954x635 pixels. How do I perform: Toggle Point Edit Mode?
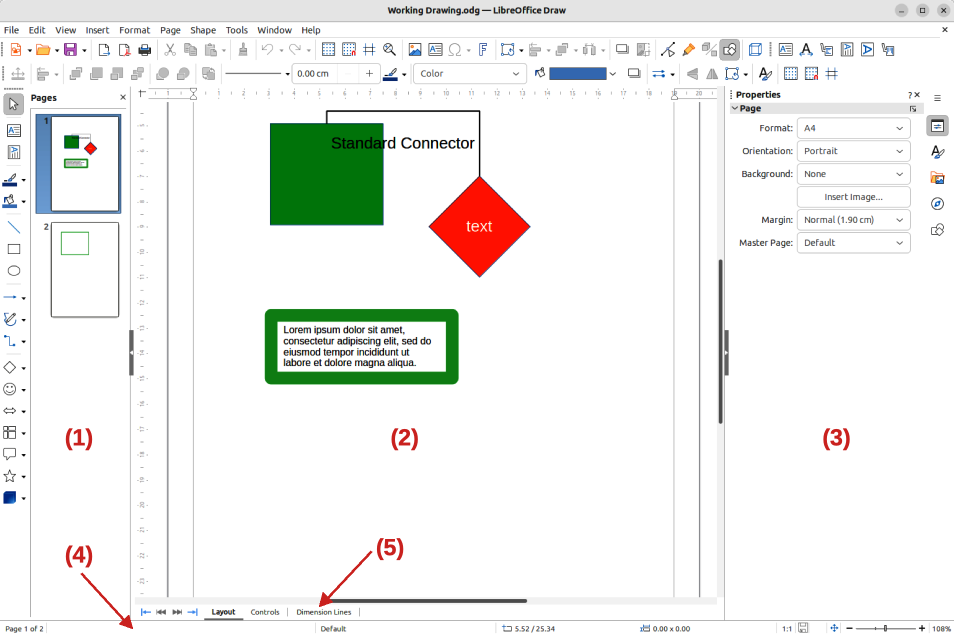pos(668,50)
